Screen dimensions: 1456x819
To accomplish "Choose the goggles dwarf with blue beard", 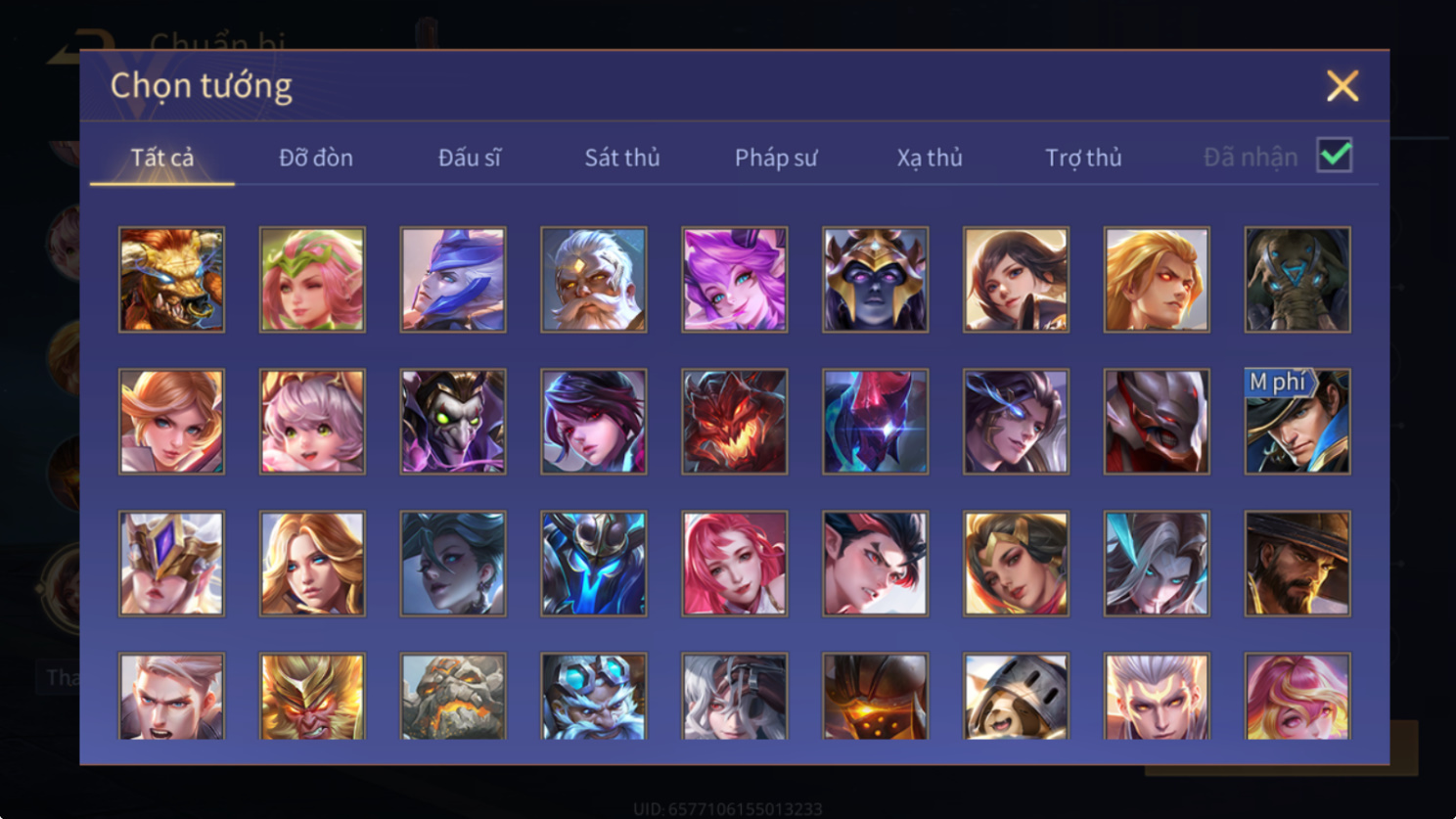I will click(593, 696).
